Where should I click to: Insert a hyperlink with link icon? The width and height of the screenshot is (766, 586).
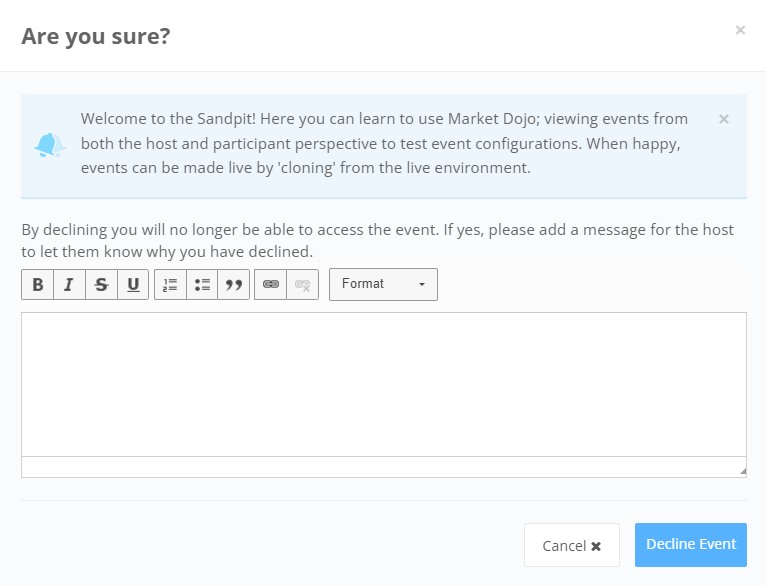point(271,284)
